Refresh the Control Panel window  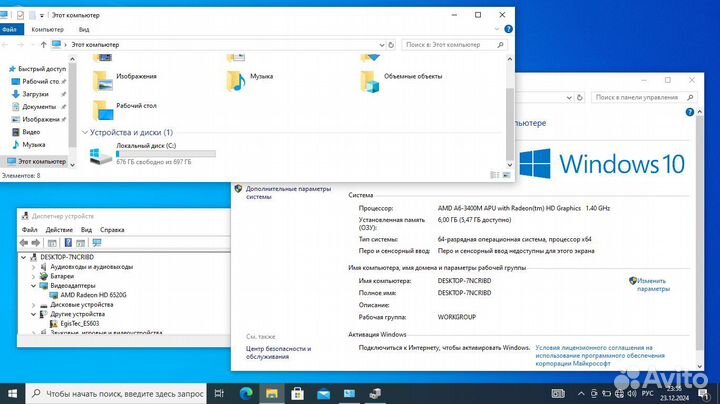tap(579, 97)
